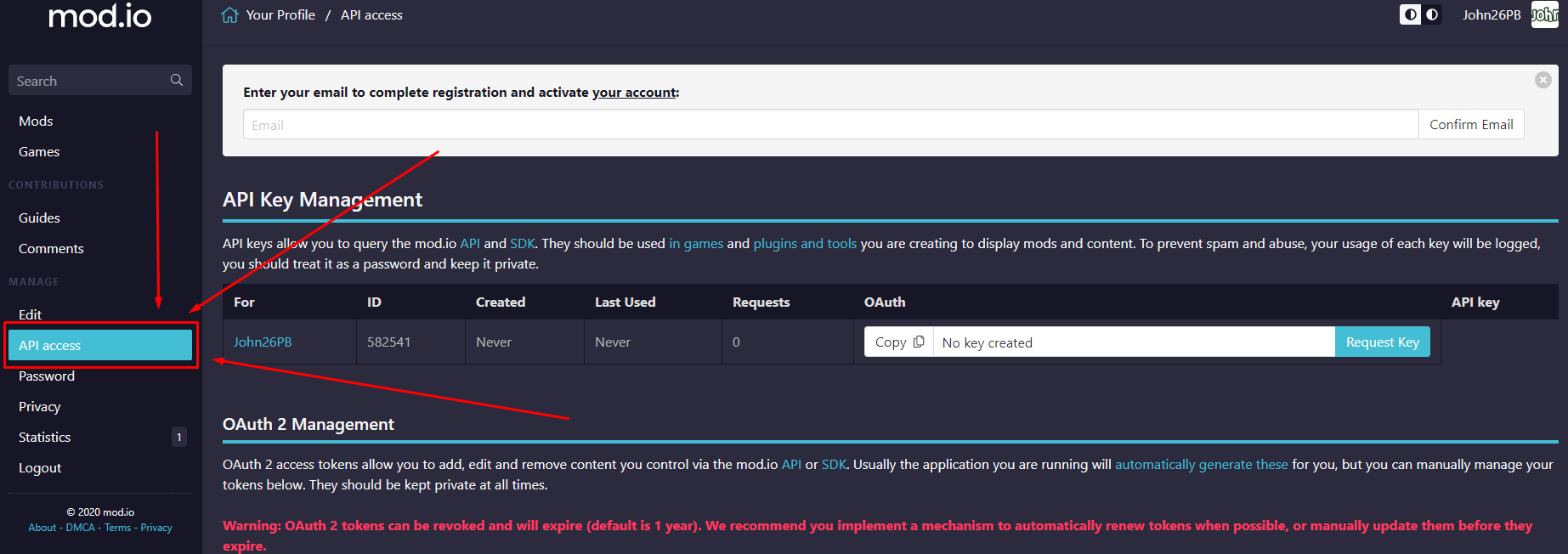Click the 'Last Used' column header
Screen dimensions: 1568x554
point(626,302)
